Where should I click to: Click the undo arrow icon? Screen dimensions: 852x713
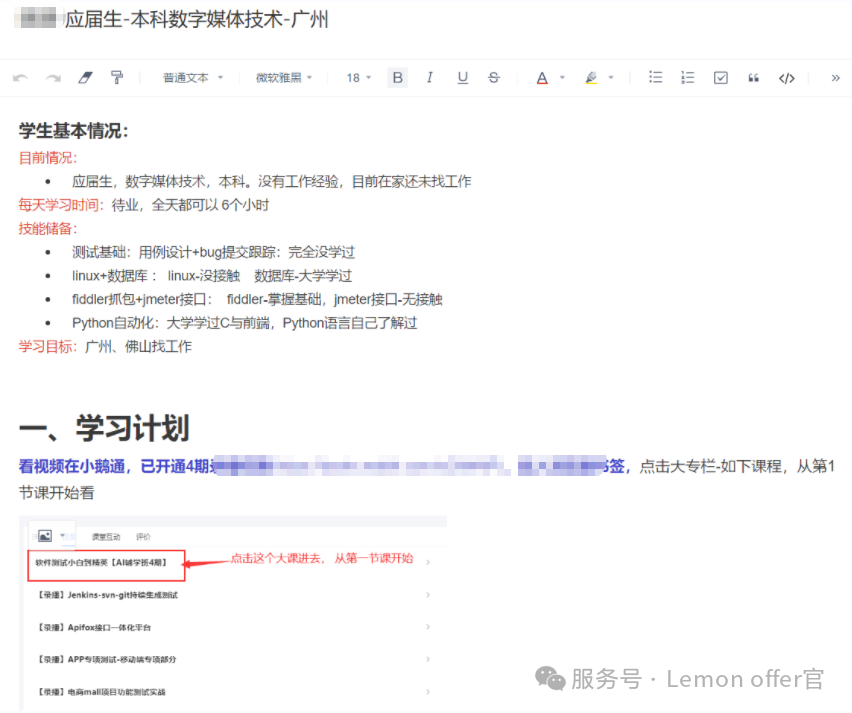21,78
